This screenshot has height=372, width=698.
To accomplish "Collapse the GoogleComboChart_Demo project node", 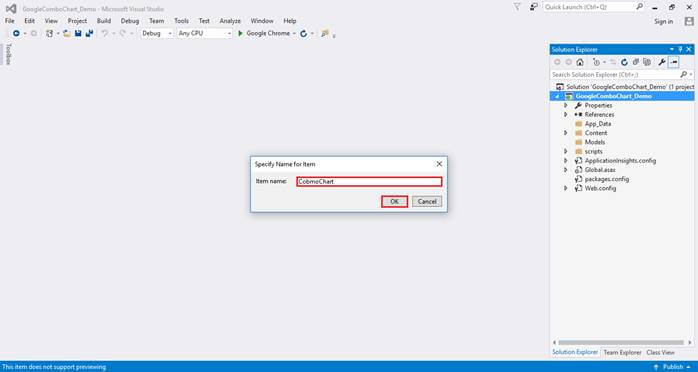I will [x=557, y=97].
